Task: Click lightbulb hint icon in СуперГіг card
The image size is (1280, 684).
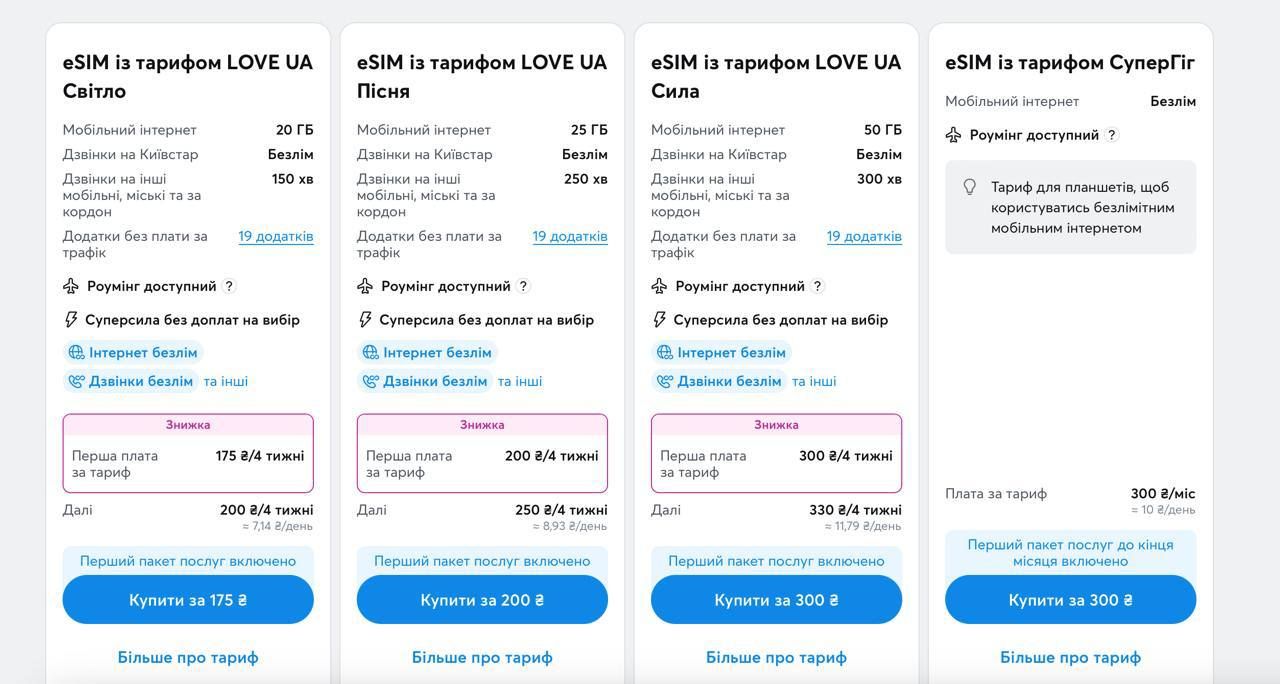Action: click(x=969, y=187)
